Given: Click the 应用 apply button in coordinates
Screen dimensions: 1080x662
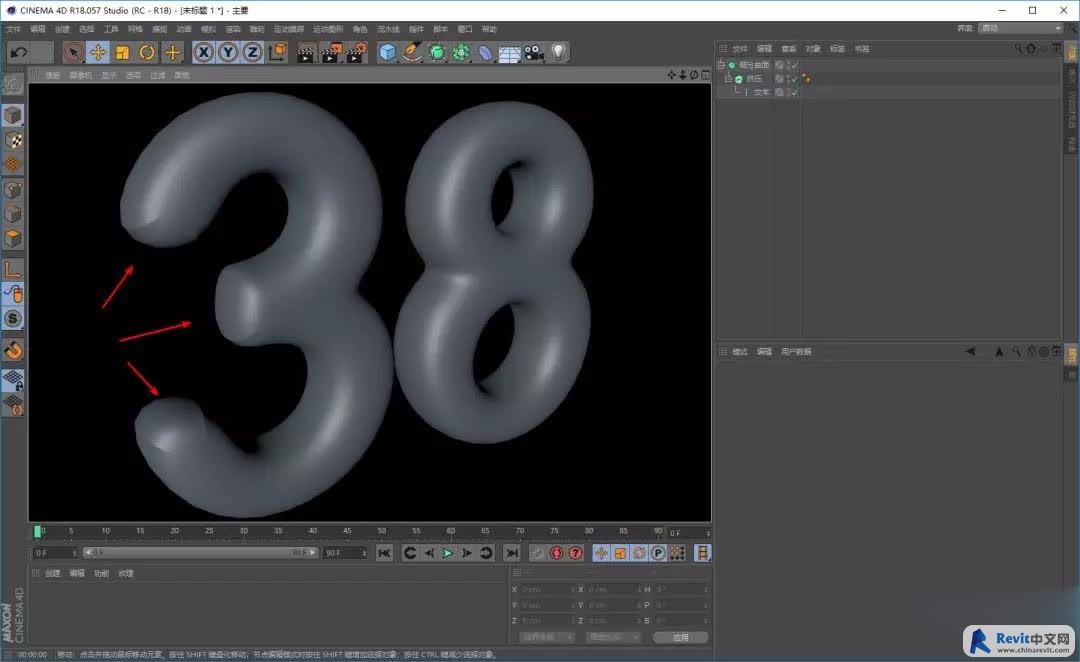Looking at the screenshot, I should pos(681,637).
